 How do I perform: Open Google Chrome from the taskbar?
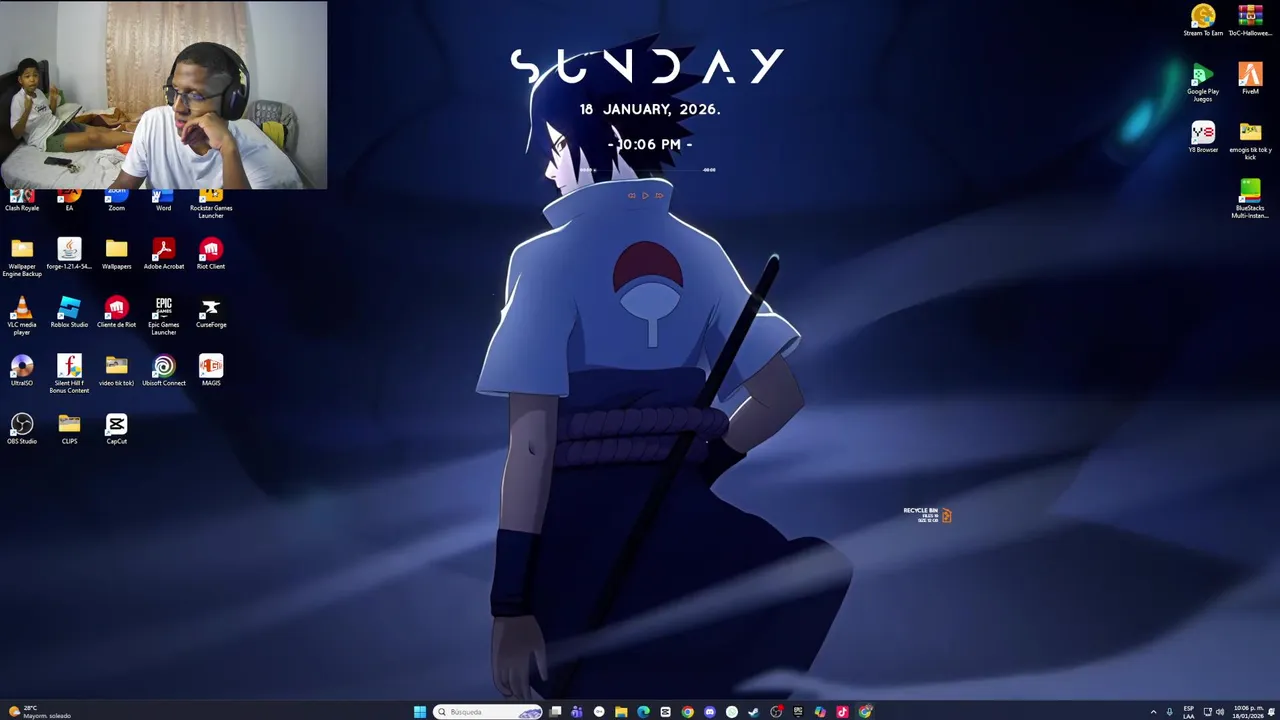[687, 712]
